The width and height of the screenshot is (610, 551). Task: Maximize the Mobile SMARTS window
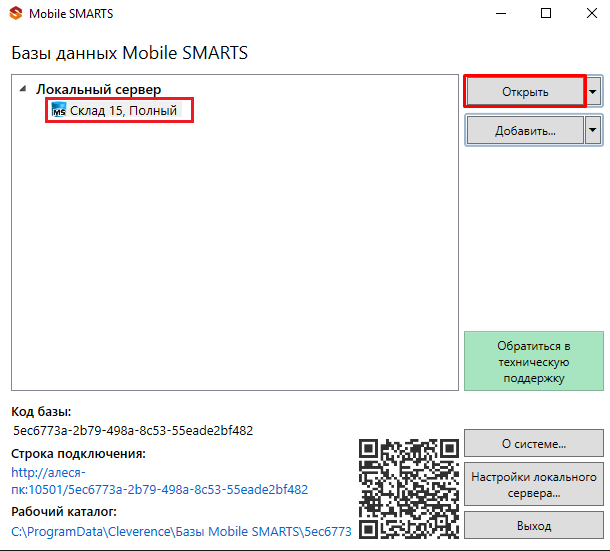[546, 13]
